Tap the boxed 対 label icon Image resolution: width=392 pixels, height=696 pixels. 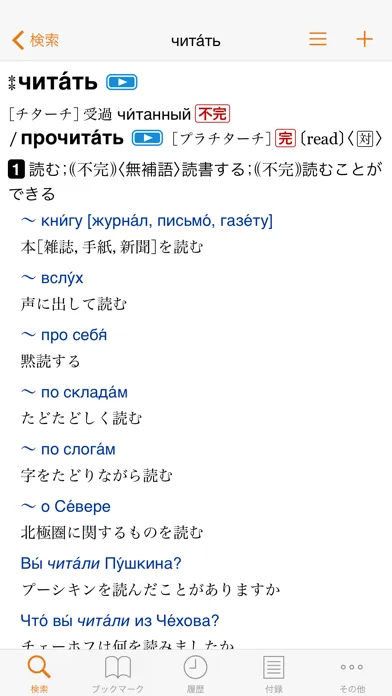365,139
